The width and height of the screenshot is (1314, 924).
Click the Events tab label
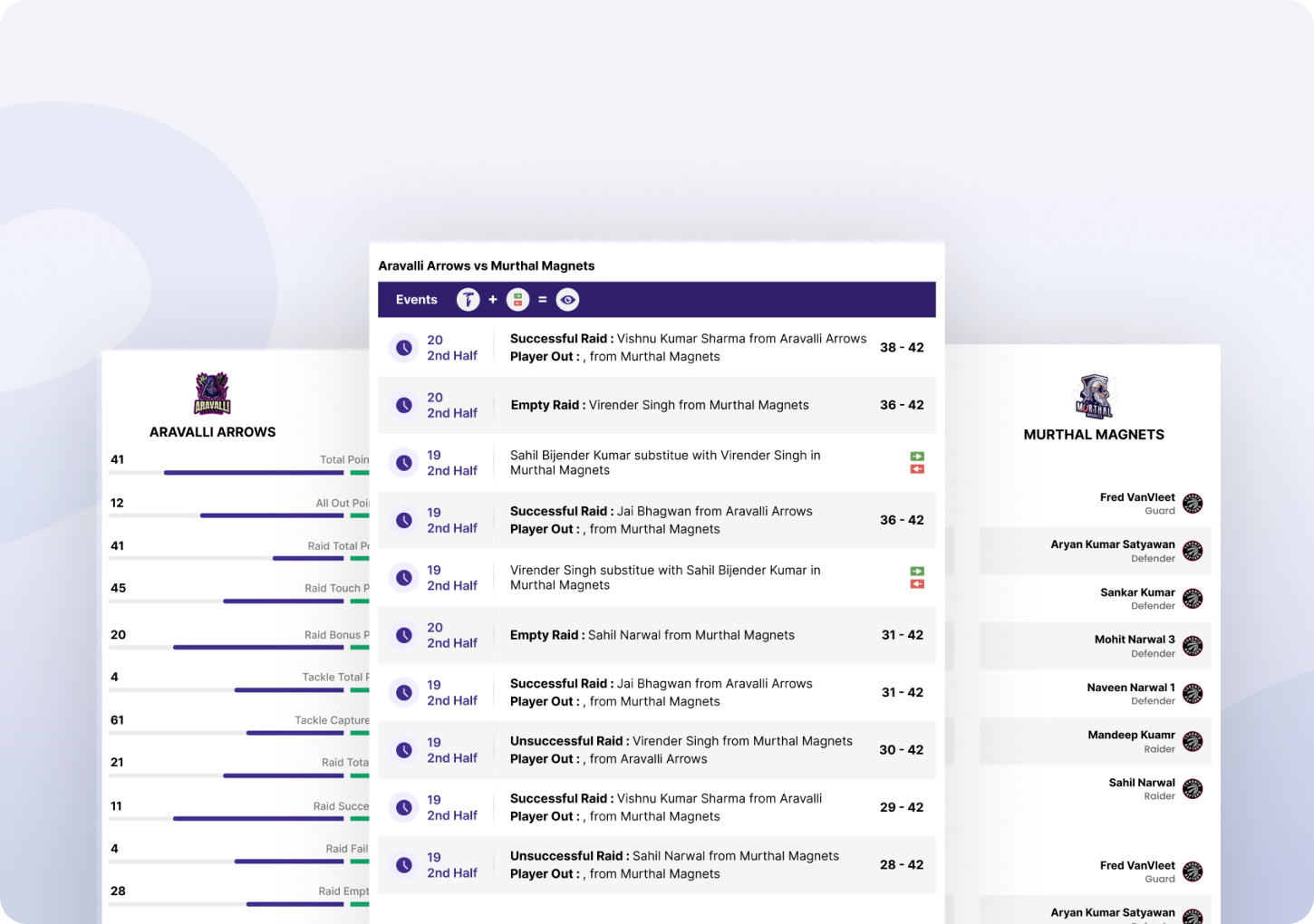click(x=416, y=300)
